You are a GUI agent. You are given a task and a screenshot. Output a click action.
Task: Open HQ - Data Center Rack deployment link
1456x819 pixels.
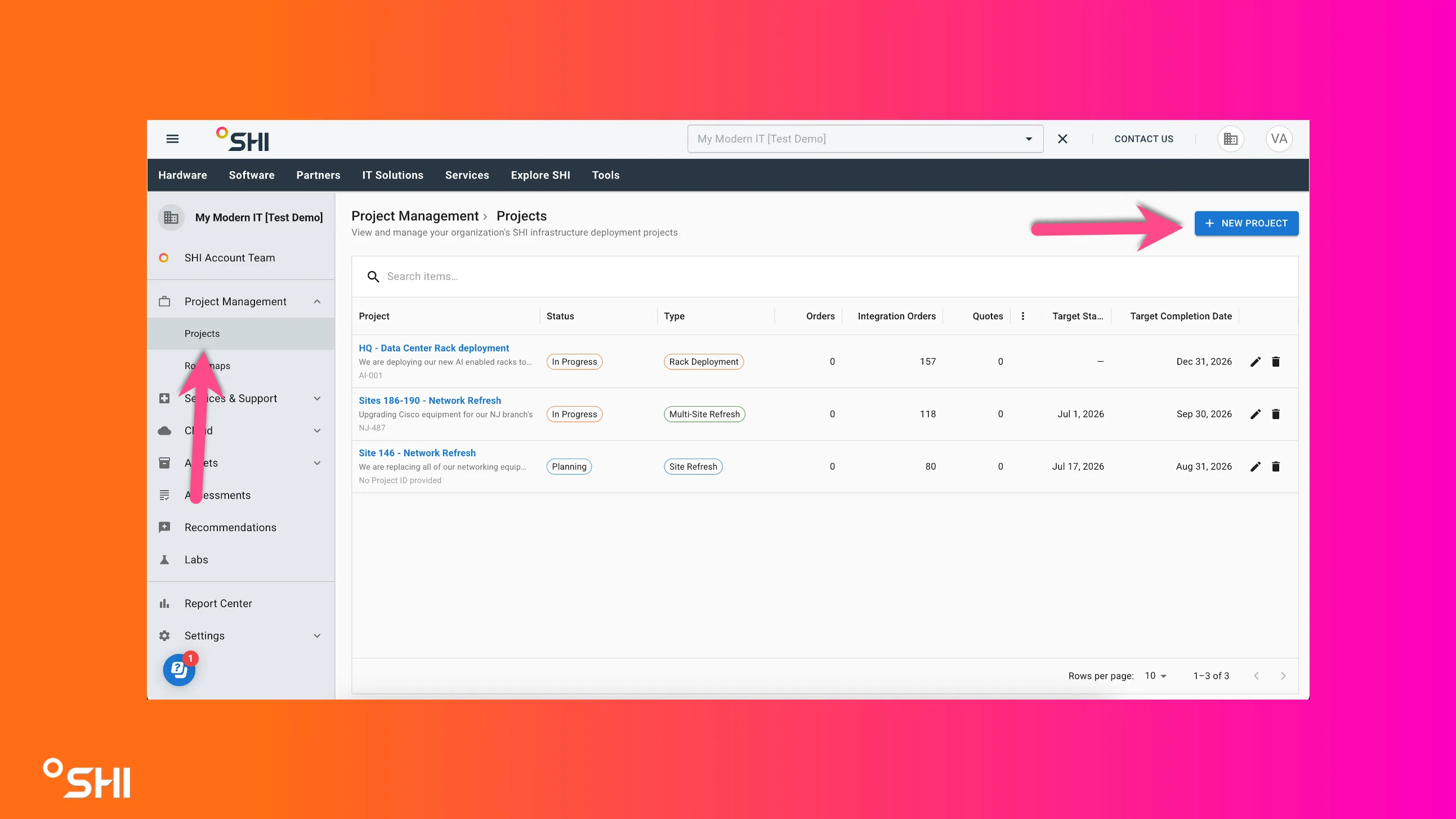click(x=434, y=348)
